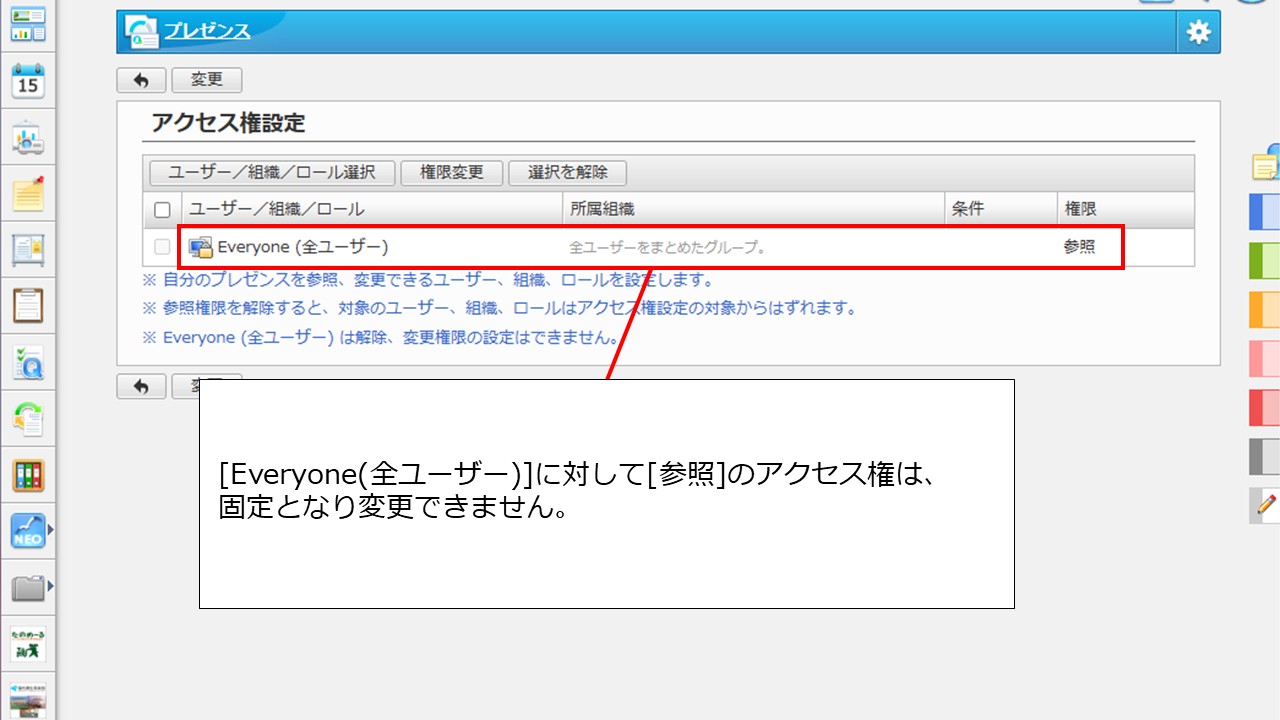Pick the pink sticky color tab

pyautogui.click(x=1265, y=359)
